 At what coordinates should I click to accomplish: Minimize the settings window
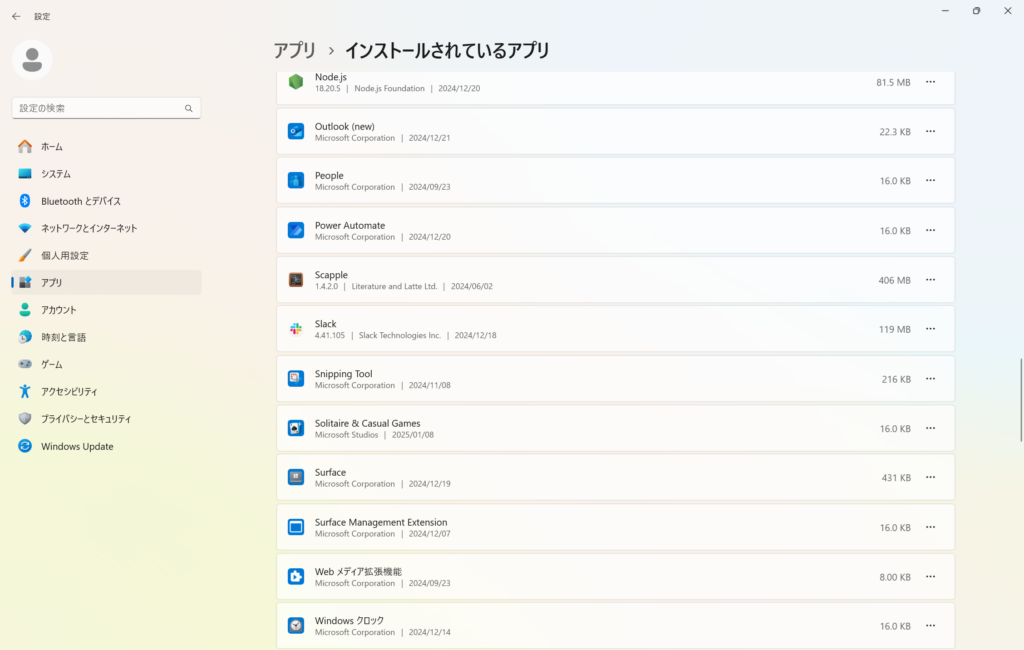945,10
